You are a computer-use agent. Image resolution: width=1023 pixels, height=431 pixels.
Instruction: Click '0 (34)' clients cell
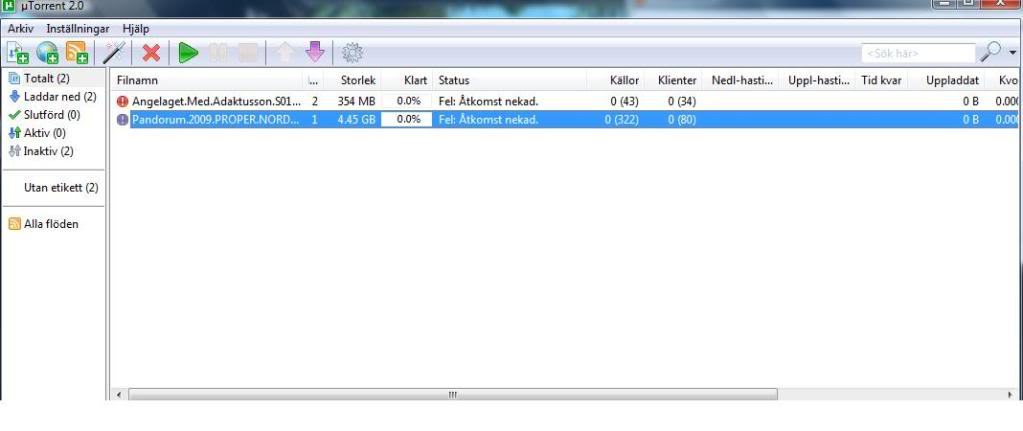tap(682, 102)
